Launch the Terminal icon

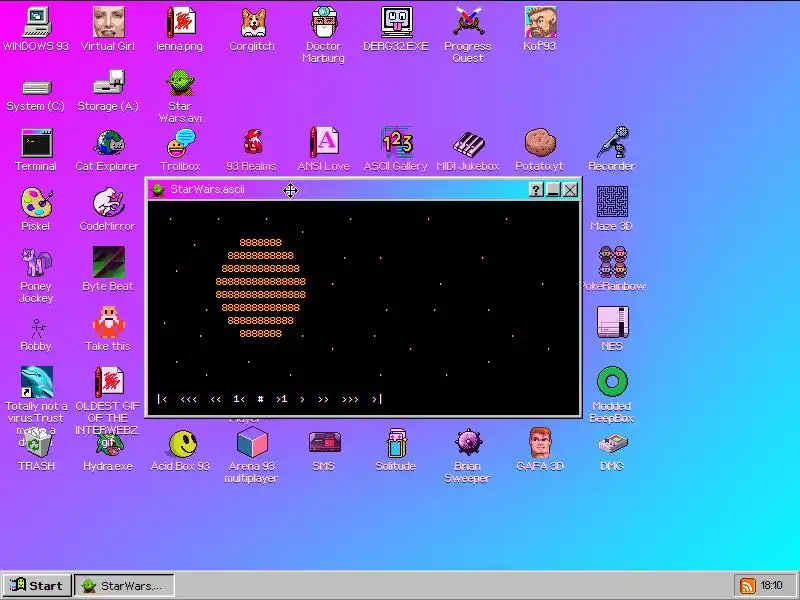pyautogui.click(x=36, y=149)
